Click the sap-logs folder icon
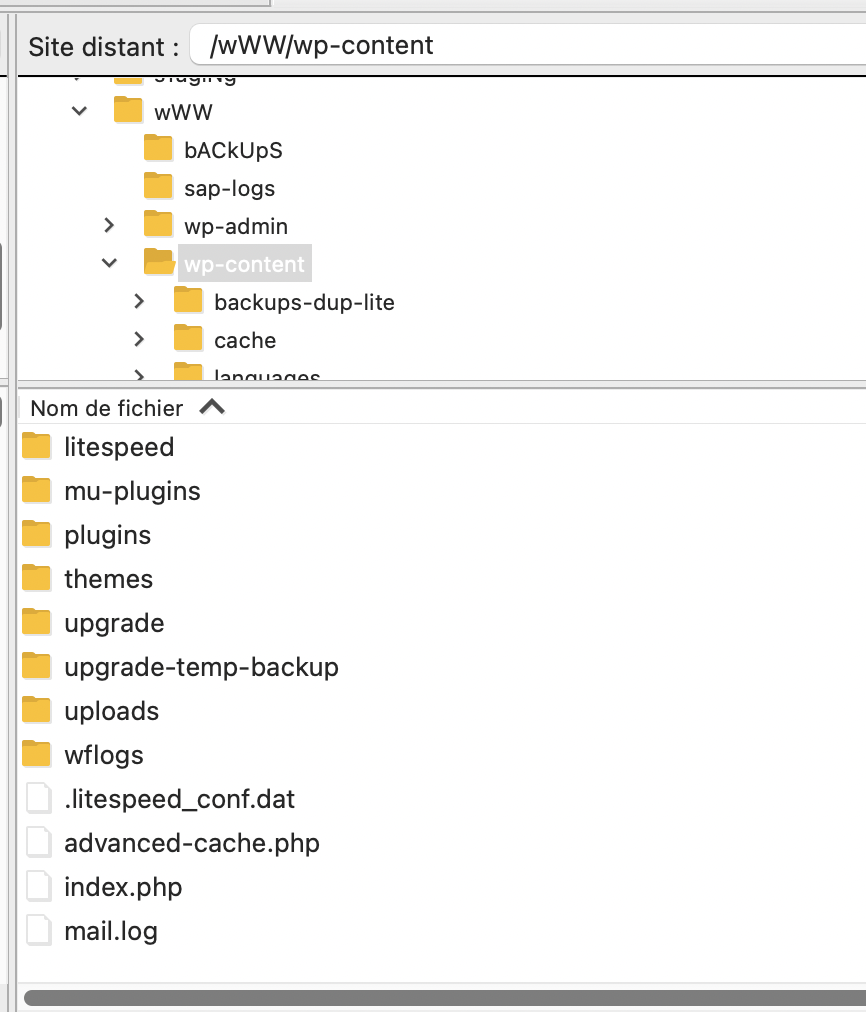 158,186
